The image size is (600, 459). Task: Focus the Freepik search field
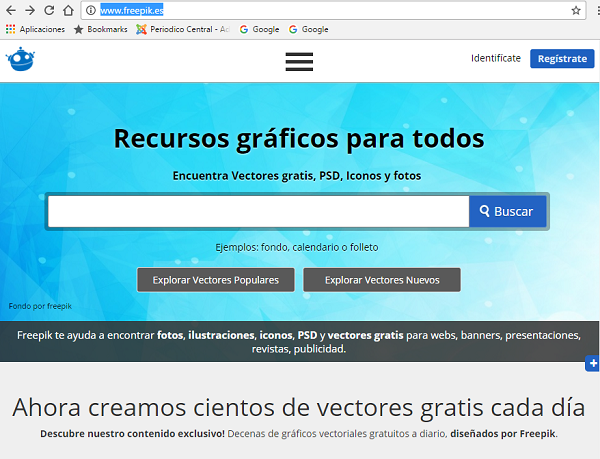259,212
